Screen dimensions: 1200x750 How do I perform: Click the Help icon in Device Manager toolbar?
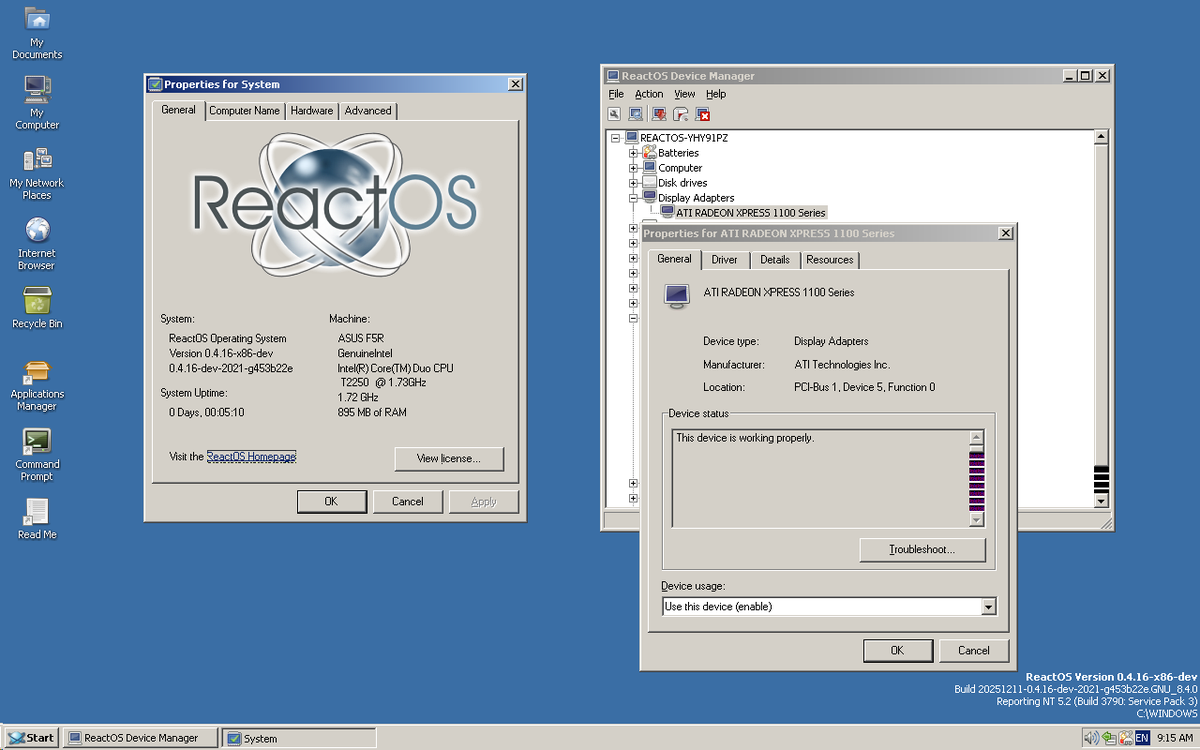point(635,114)
